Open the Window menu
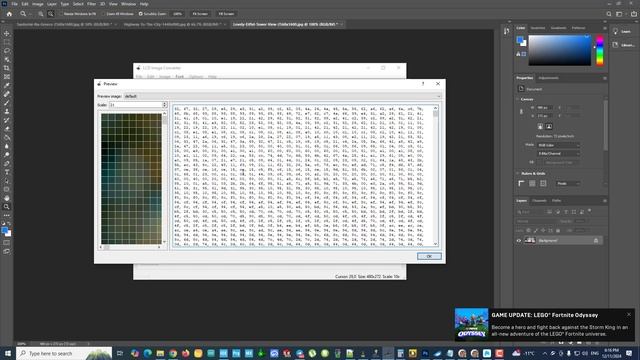 tap(128, 4)
